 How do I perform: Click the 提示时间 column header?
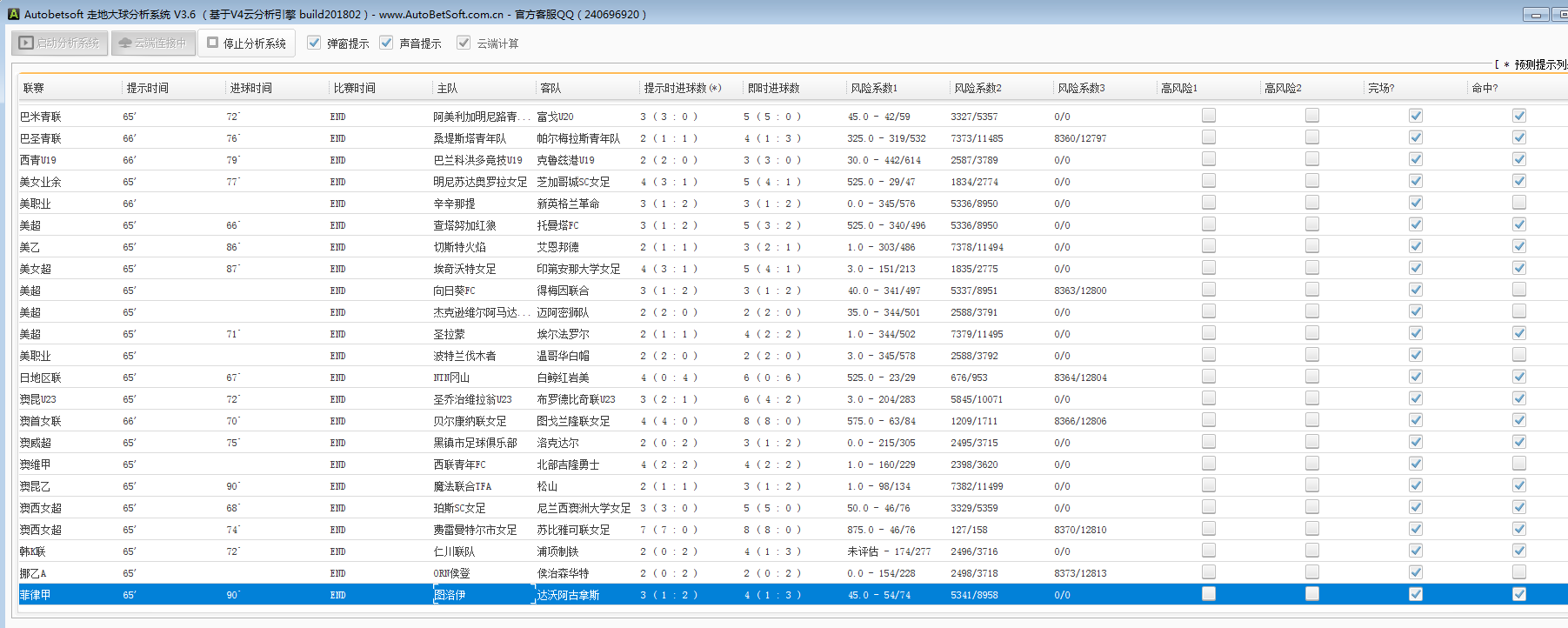pos(148,88)
